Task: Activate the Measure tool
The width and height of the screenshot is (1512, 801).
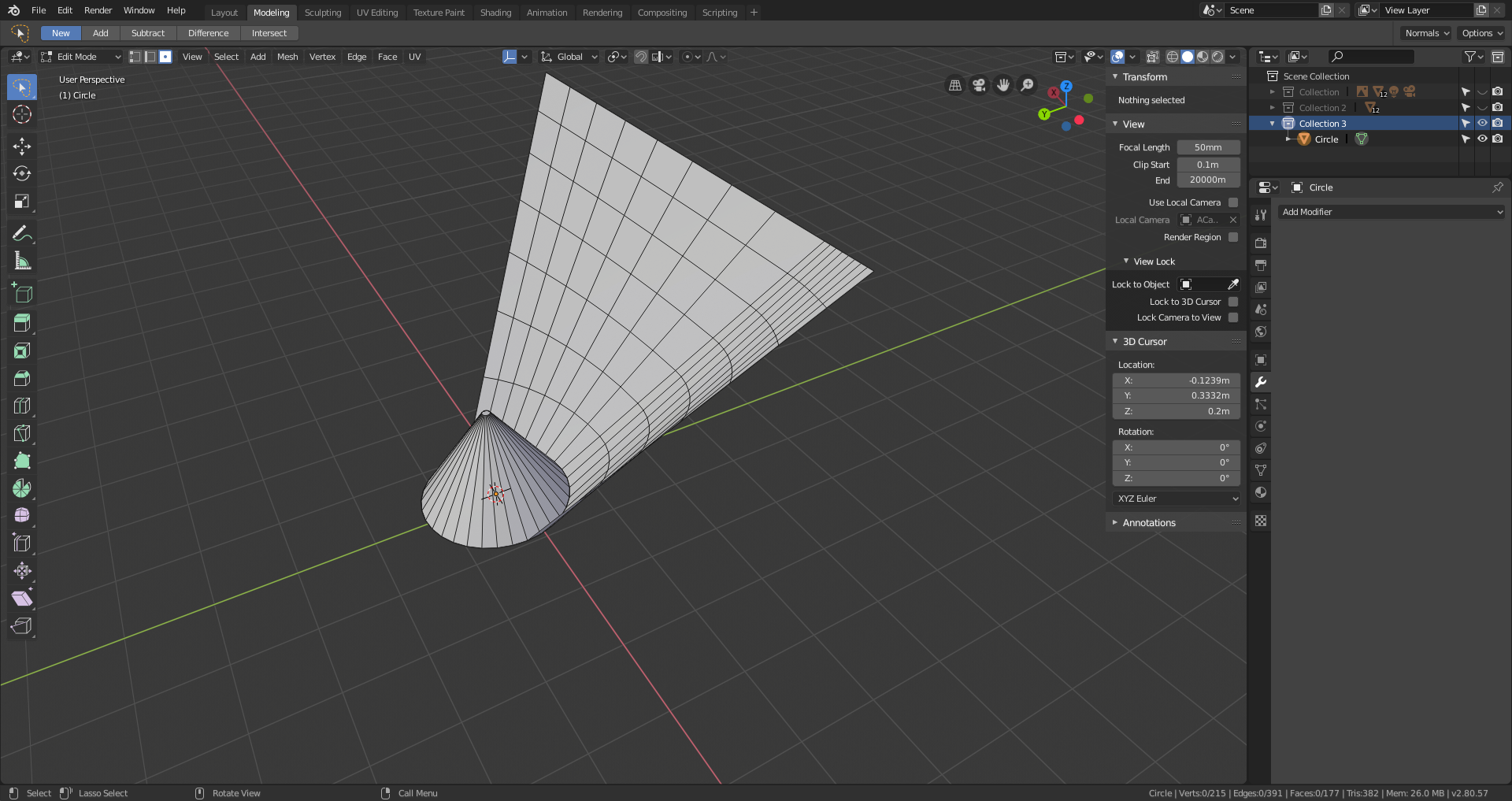Action: tap(22, 261)
